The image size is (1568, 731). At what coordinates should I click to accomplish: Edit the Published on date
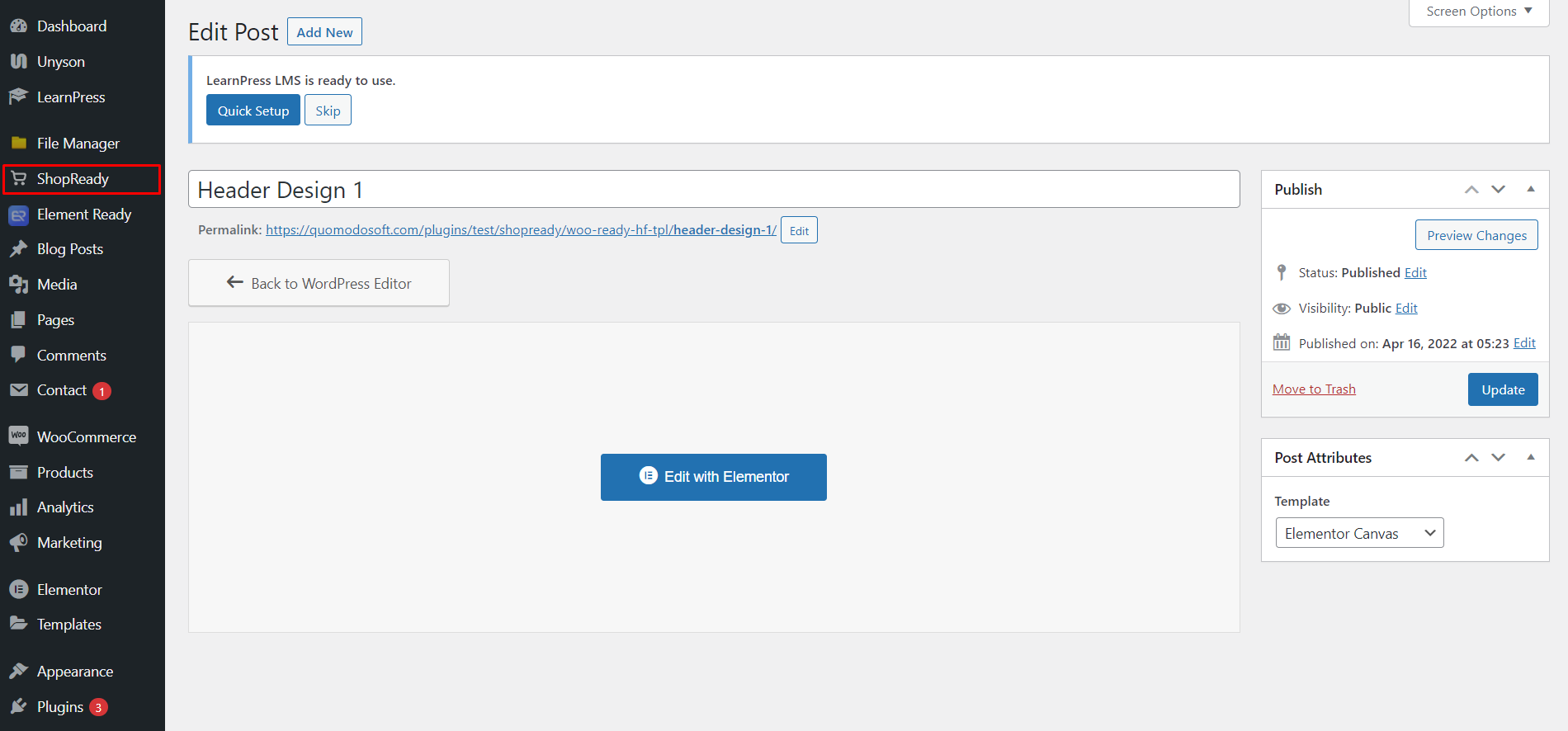pyautogui.click(x=1524, y=342)
